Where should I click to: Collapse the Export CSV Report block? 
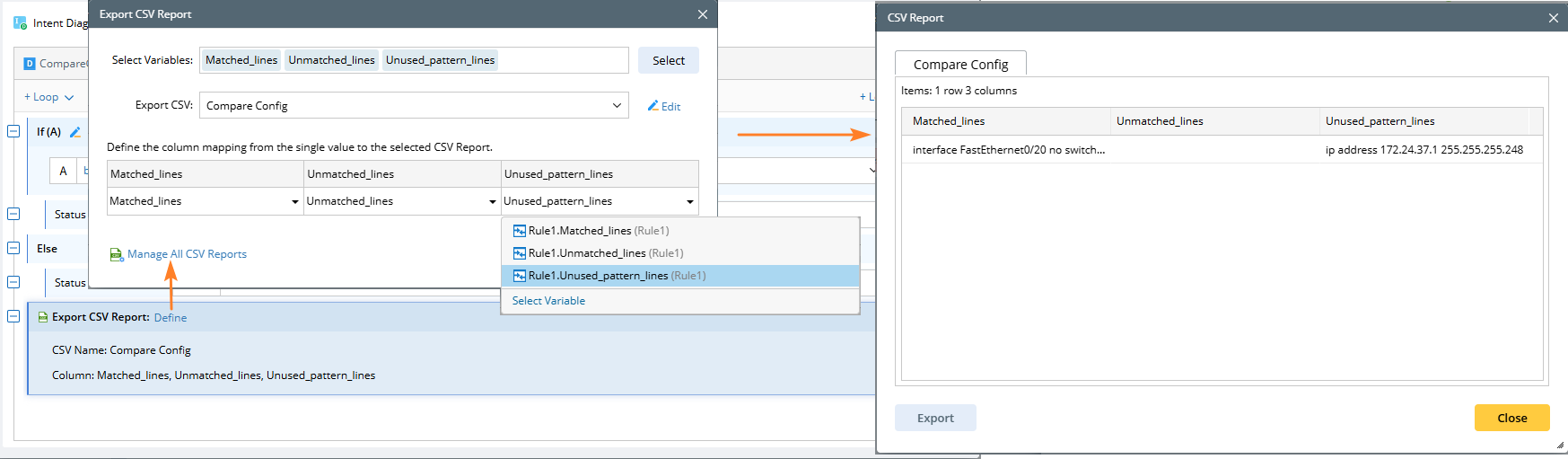coord(13,316)
